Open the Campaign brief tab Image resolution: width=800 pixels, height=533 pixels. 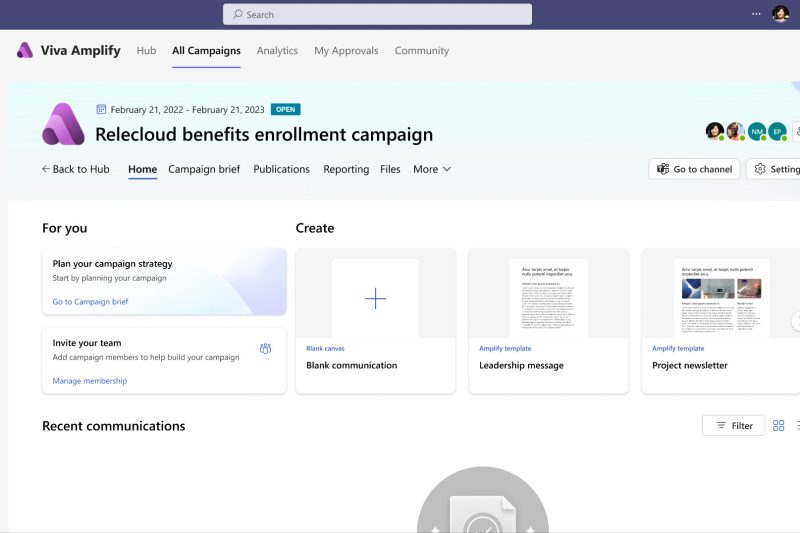point(204,169)
